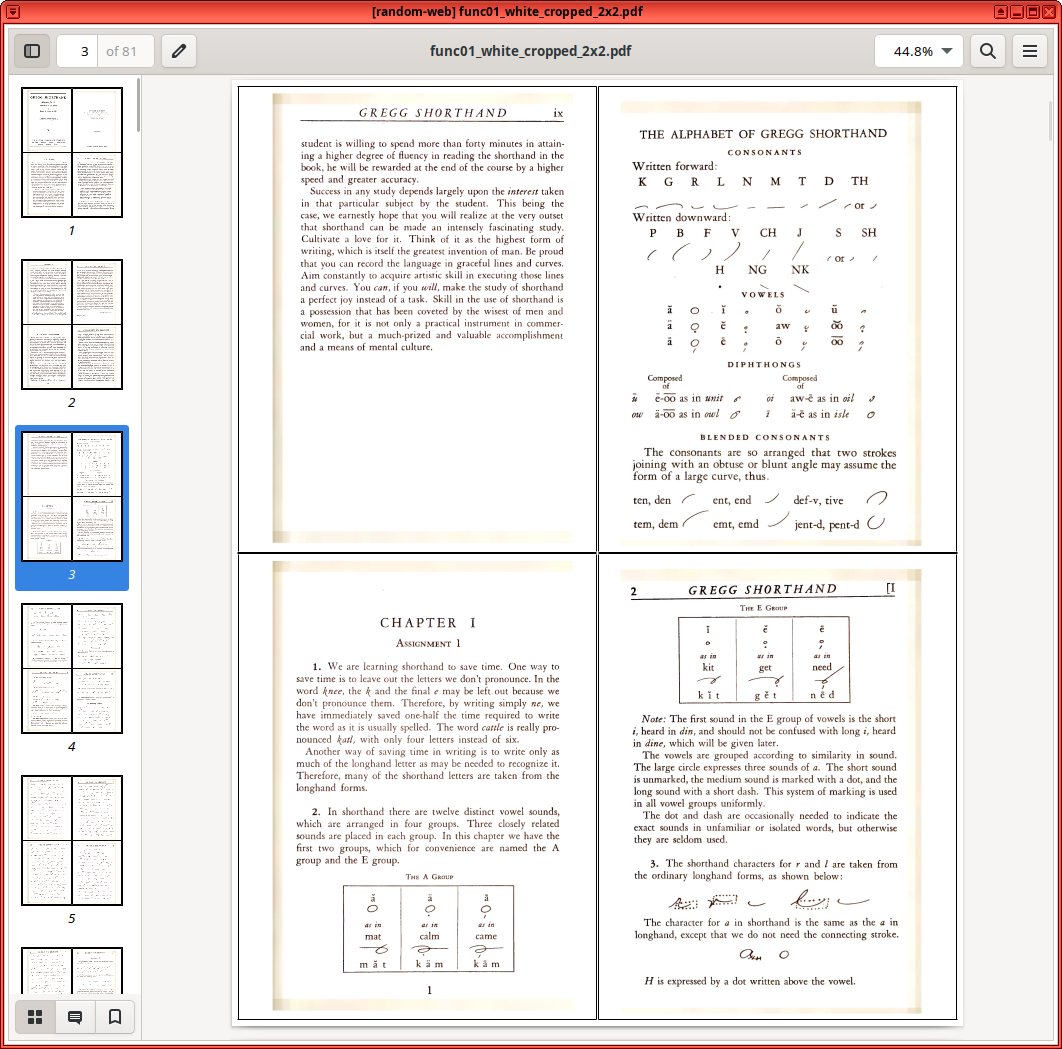Toggle the sidebar panel button
Viewport: 1062px width, 1049px height.
tap(31, 51)
